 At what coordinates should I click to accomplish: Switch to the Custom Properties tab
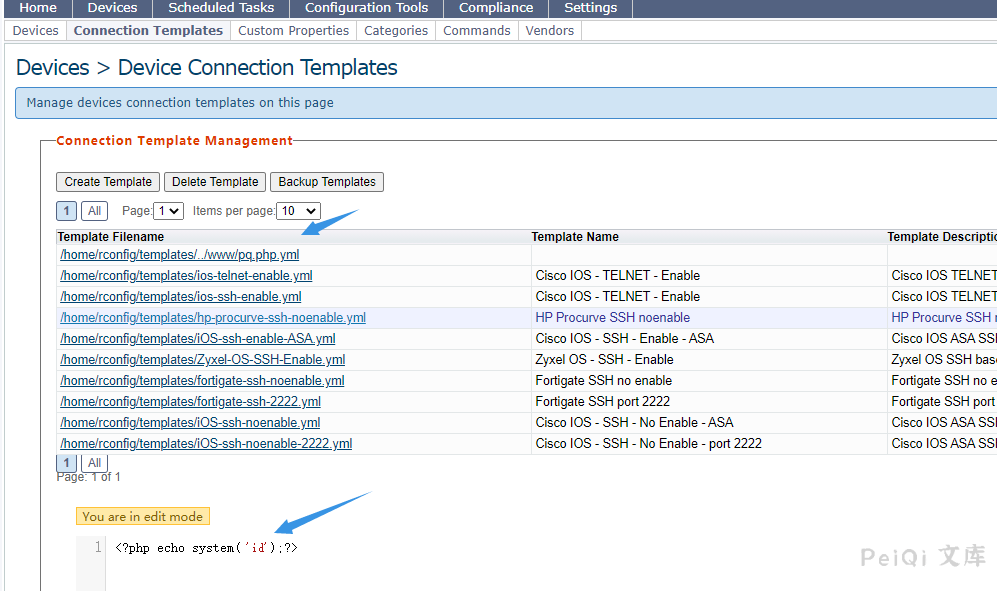coord(293,31)
